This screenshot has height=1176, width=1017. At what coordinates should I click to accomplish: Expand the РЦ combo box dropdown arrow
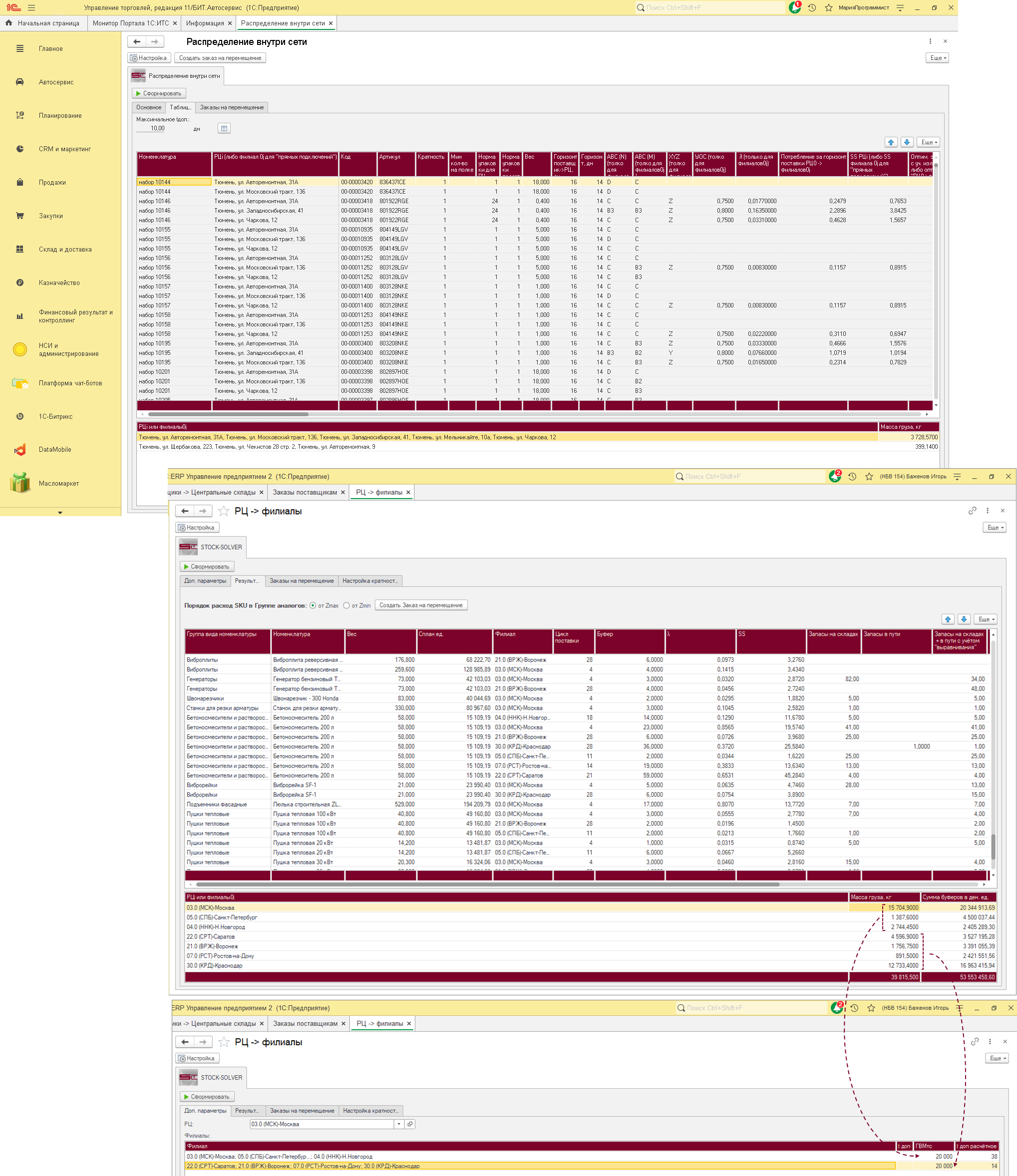coord(398,1124)
